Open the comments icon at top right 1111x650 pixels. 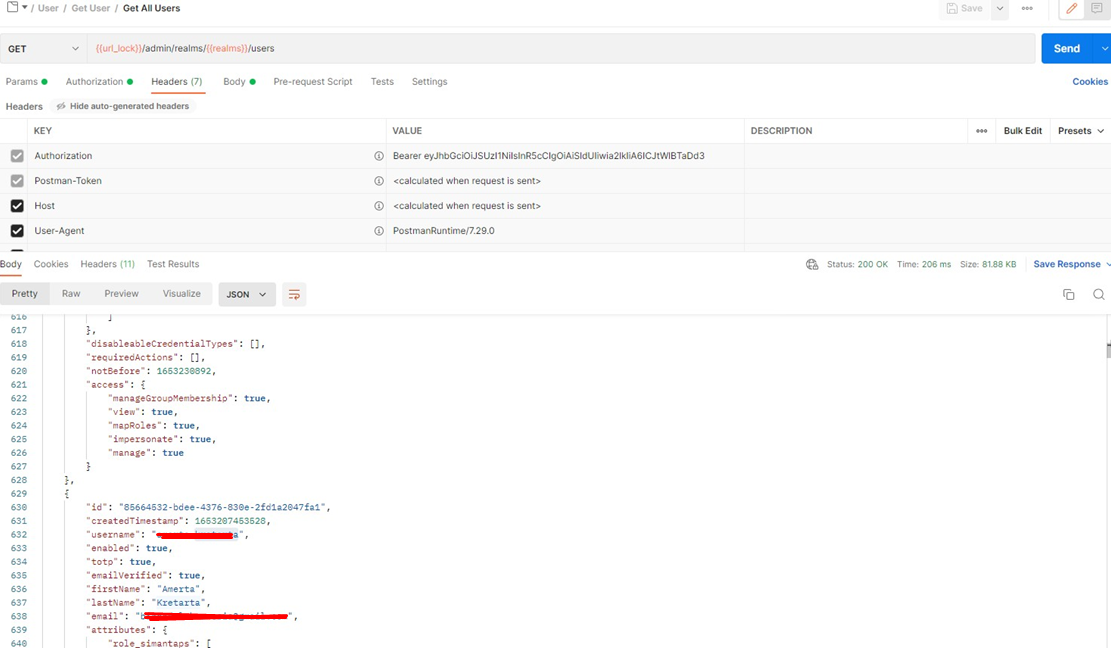click(1097, 9)
